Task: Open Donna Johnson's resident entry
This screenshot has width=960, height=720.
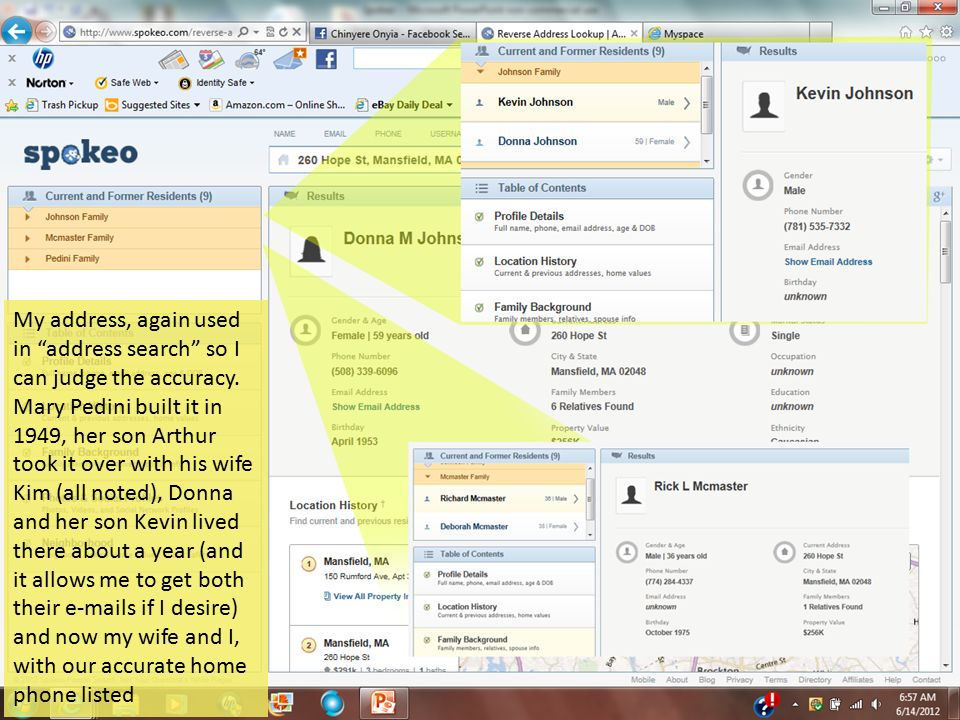Action: 580,141
